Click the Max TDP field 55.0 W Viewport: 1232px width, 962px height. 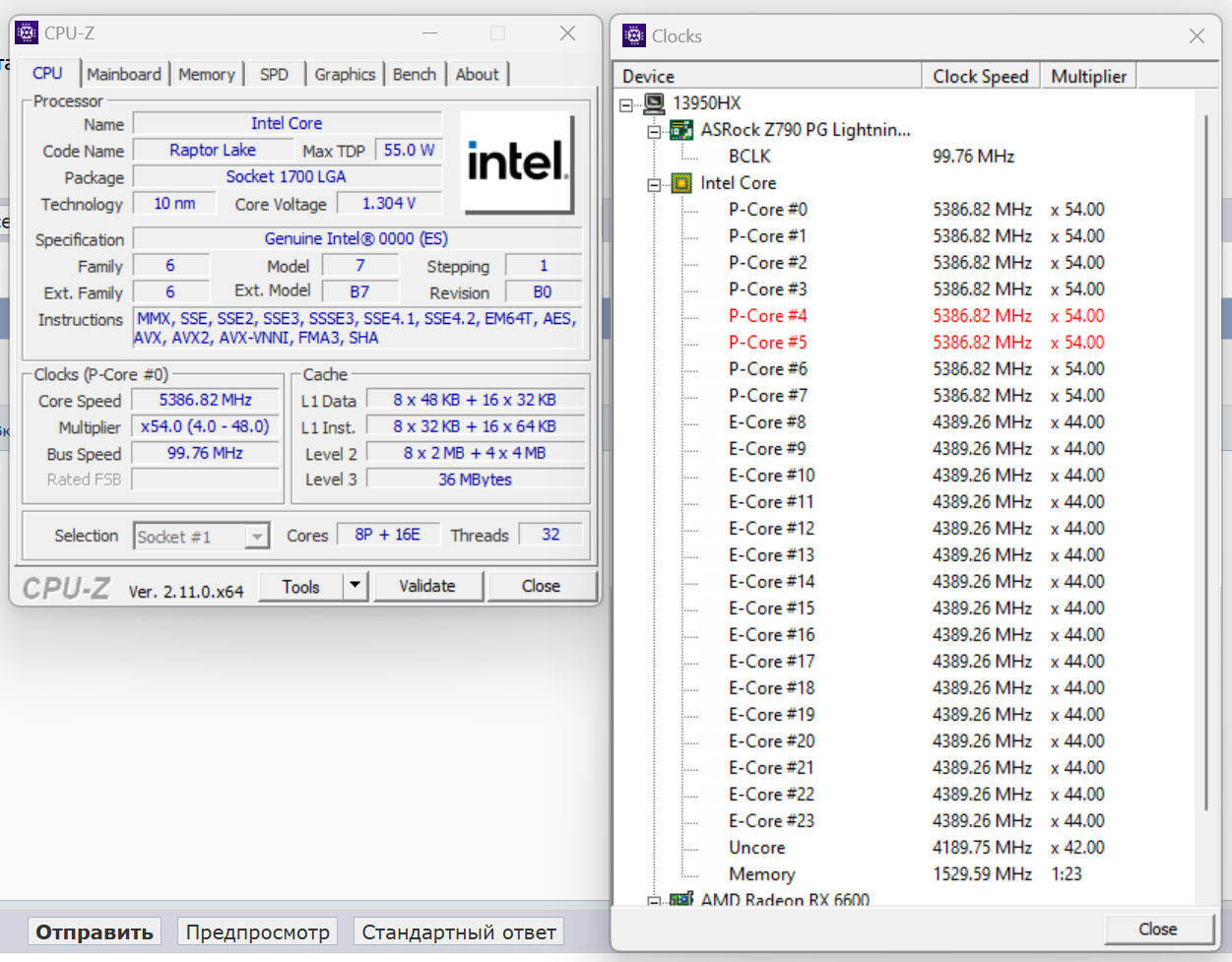409,151
